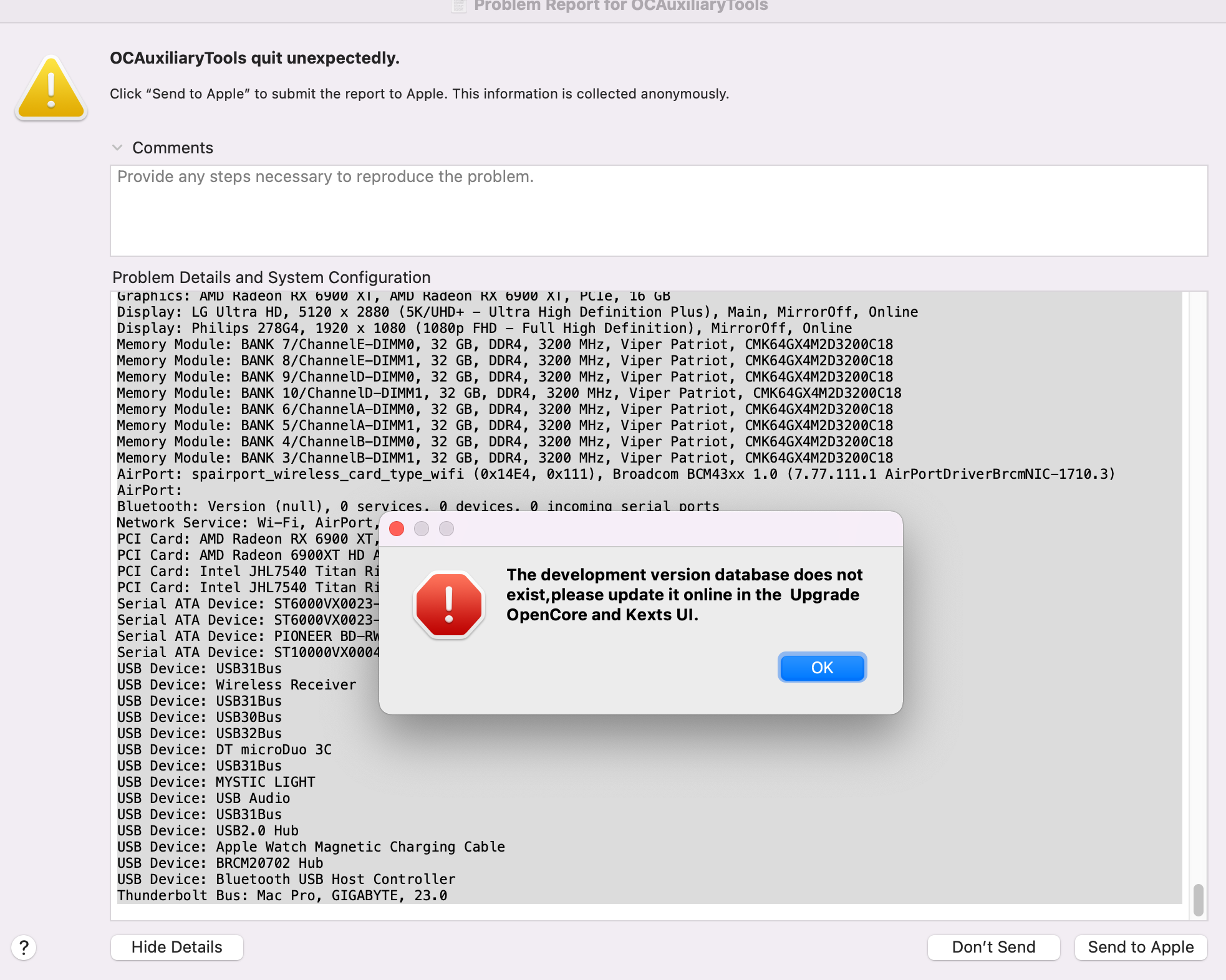Image resolution: width=1226 pixels, height=980 pixels.
Task: Click the Hide Details button
Action: 176,947
